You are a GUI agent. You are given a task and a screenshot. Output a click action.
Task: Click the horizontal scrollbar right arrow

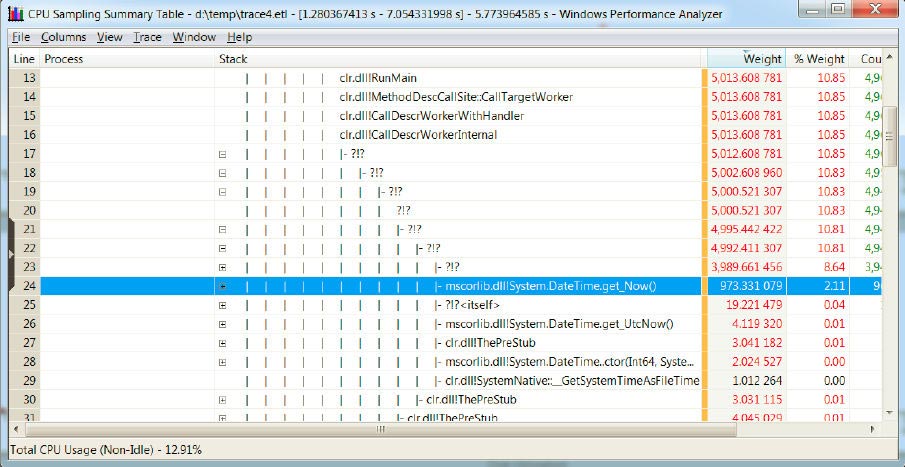(x=873, y=429)
